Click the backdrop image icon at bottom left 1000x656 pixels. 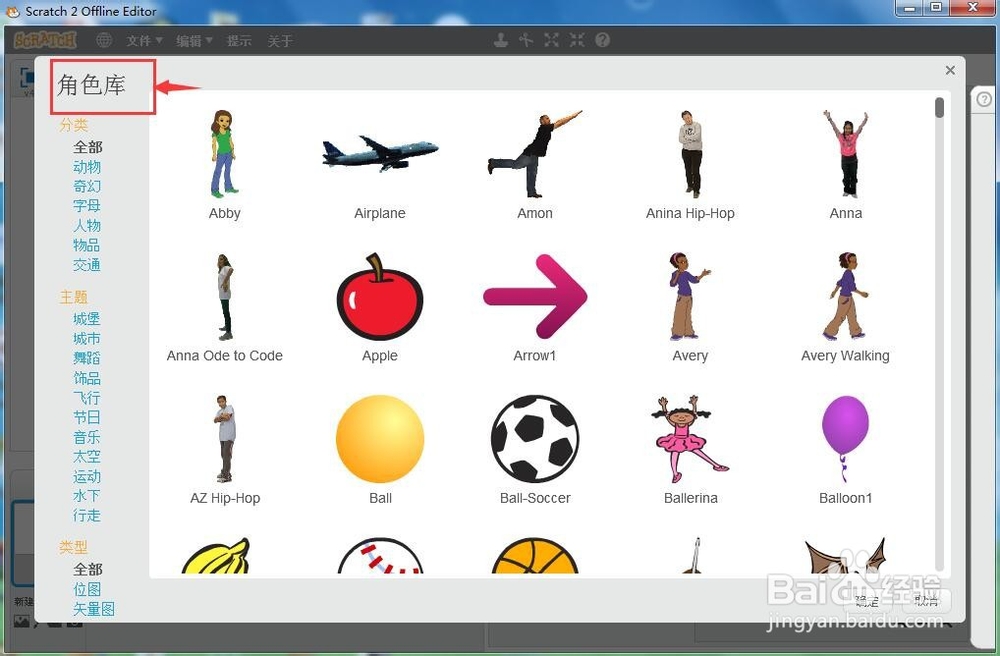22,621
